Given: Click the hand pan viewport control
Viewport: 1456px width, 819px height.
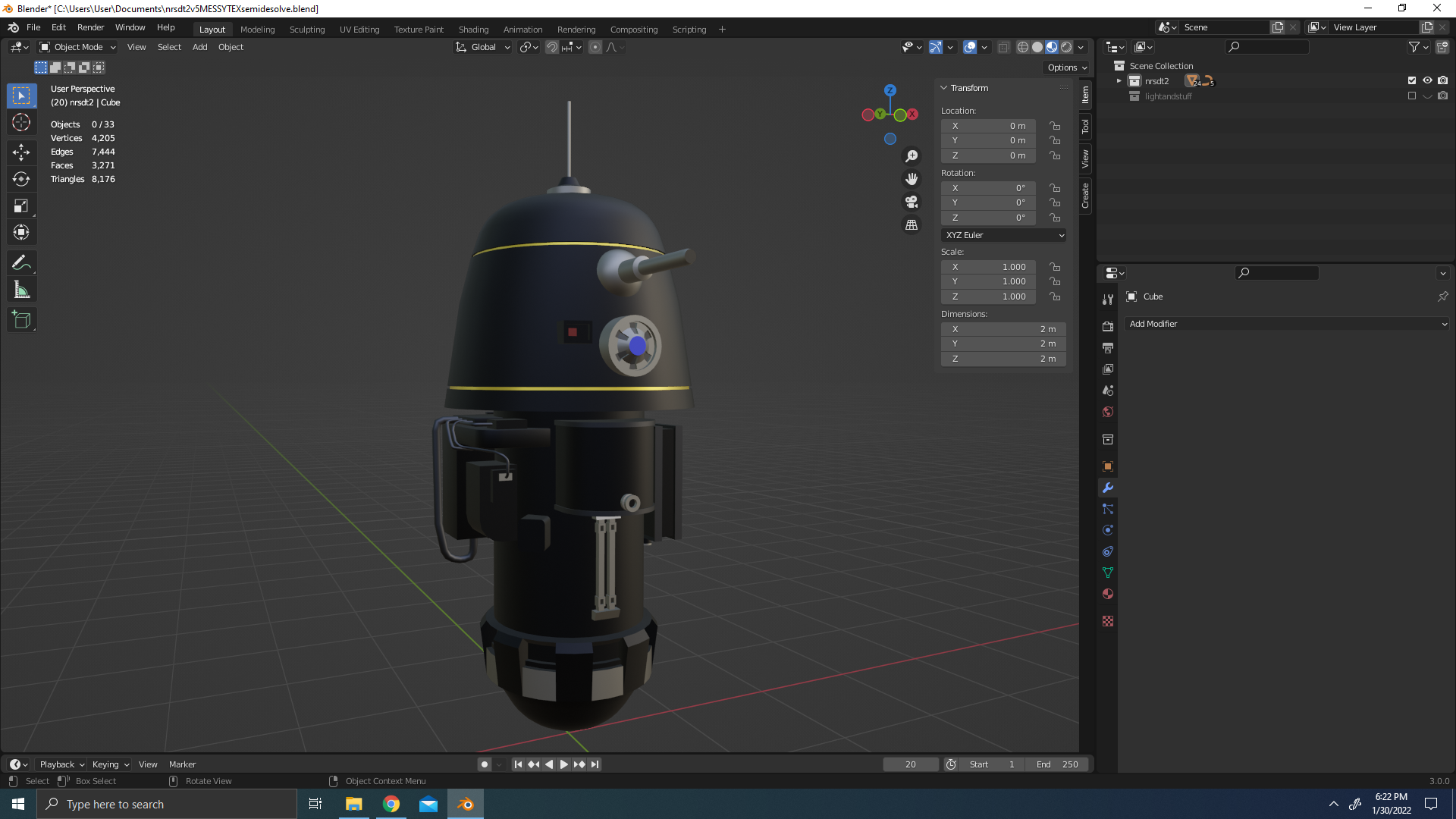Looking at the screenshot, I should (x=912, y=179).
